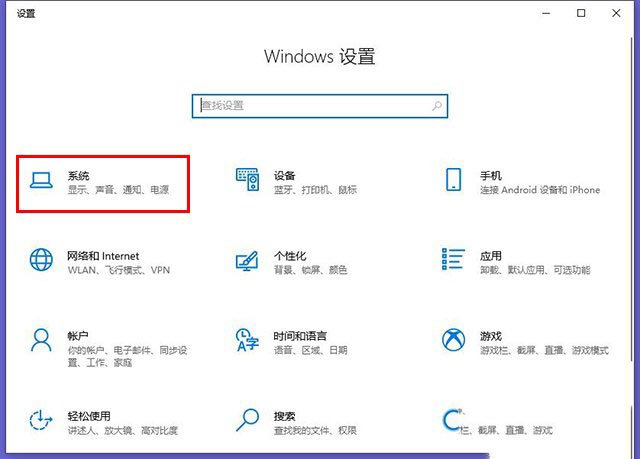Open the 帐户 person icon
The height and width of the screenshot is (459, 640).
click(41, 340)
